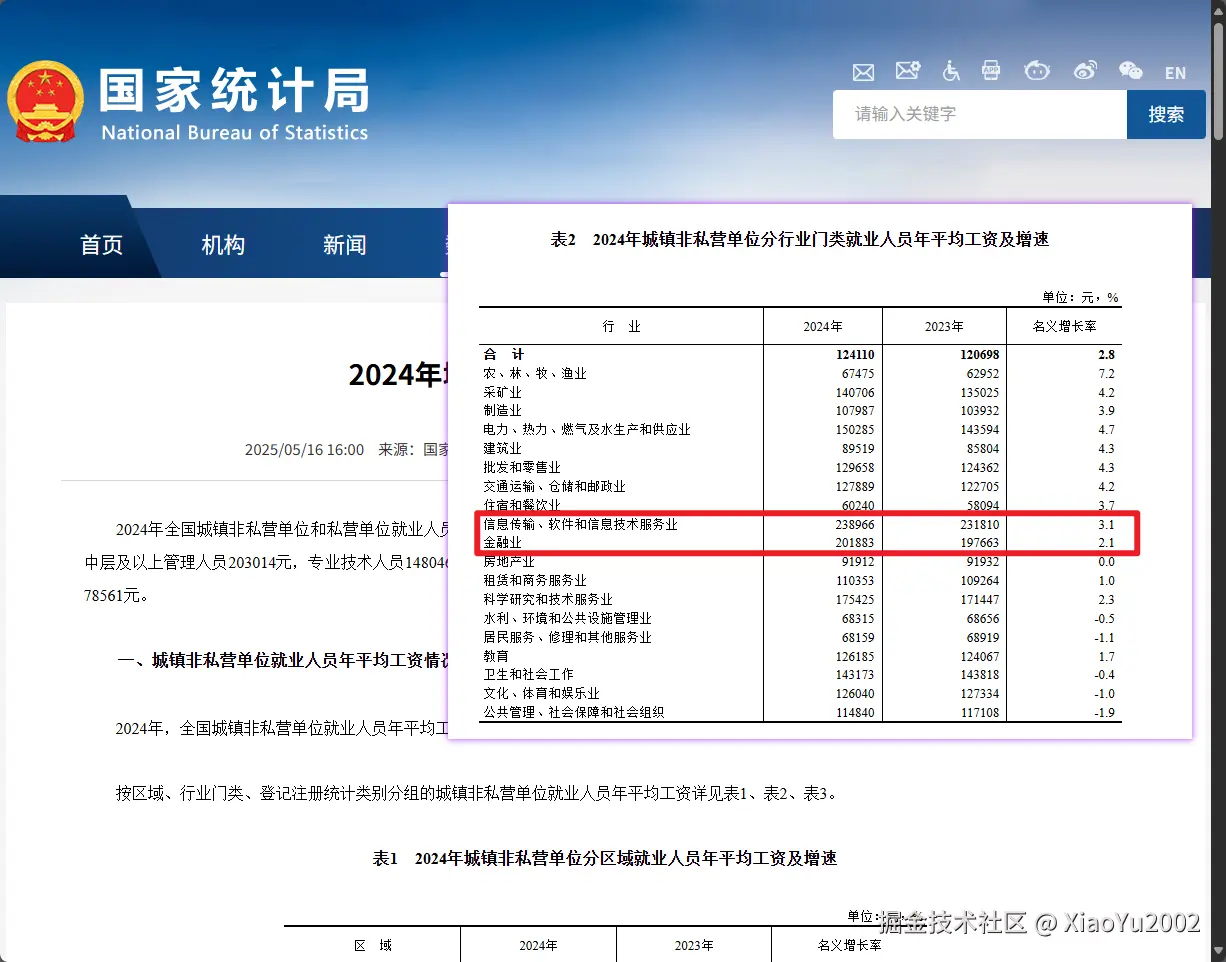Click the 区域 header in 表1
1226x962 pixels.
click(x=372, y=945)
